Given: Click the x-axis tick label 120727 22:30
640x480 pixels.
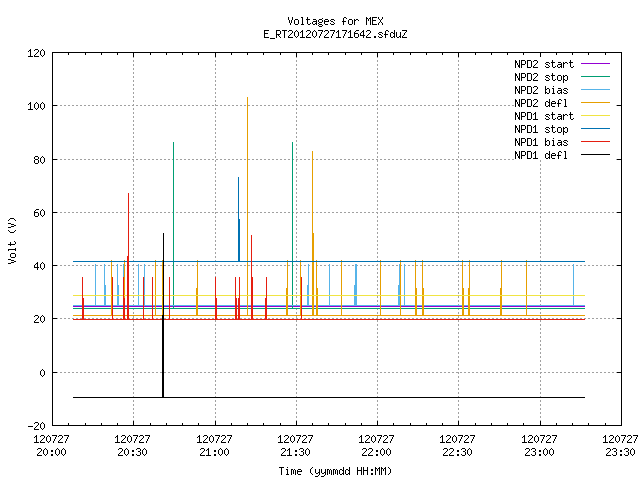Looking at the screenshot, I should (457, 446).
